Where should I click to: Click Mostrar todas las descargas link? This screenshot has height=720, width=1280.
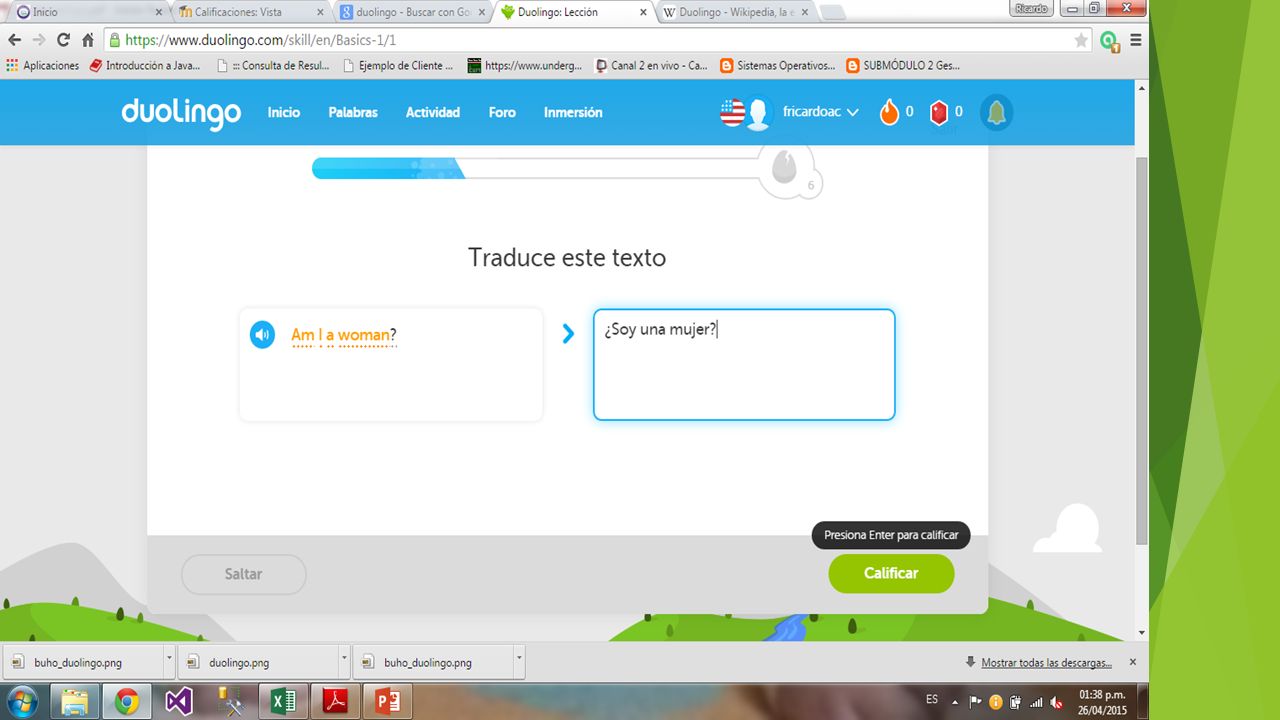(x=1046, y=662)
